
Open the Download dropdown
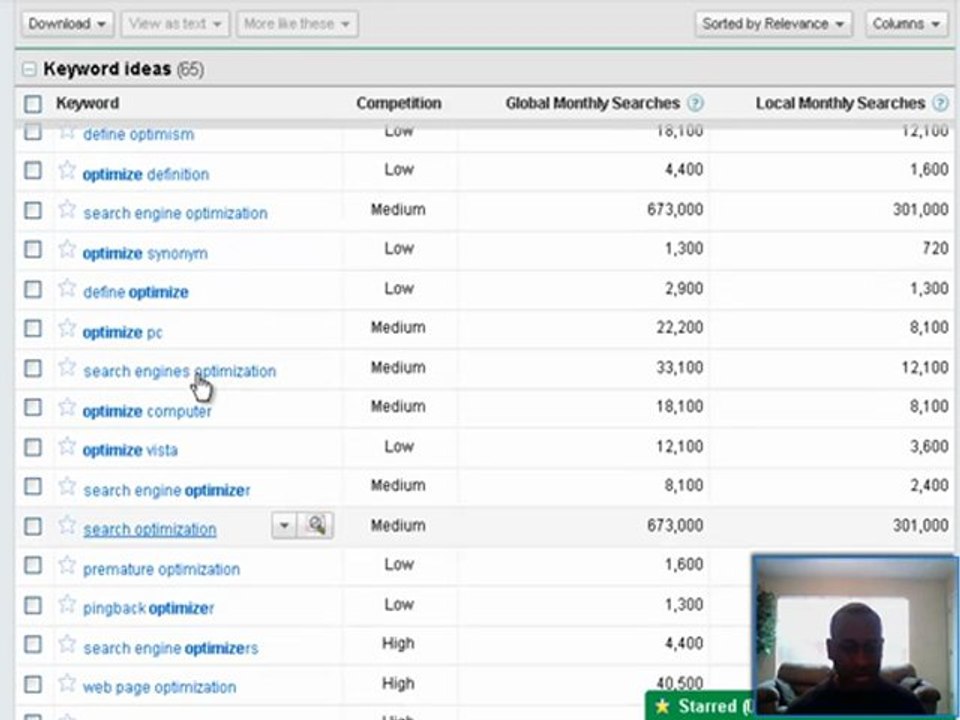tap(67, 24)
